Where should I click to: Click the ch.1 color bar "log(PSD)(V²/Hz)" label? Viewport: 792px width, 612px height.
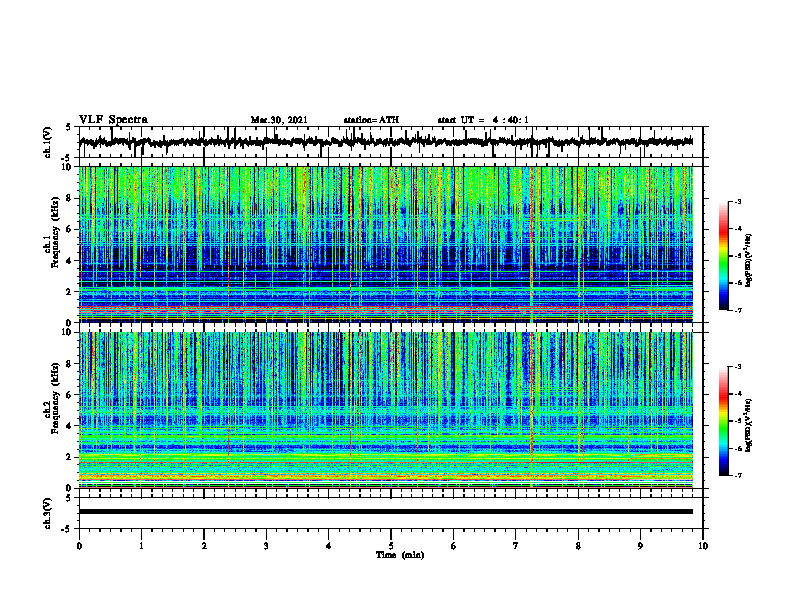coord(749,260)
